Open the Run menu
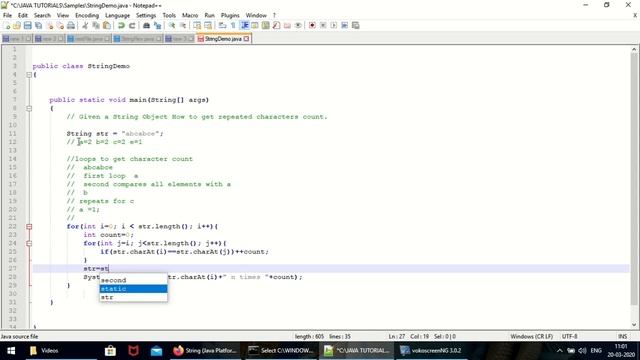640x360 pixels. (209, 15)
